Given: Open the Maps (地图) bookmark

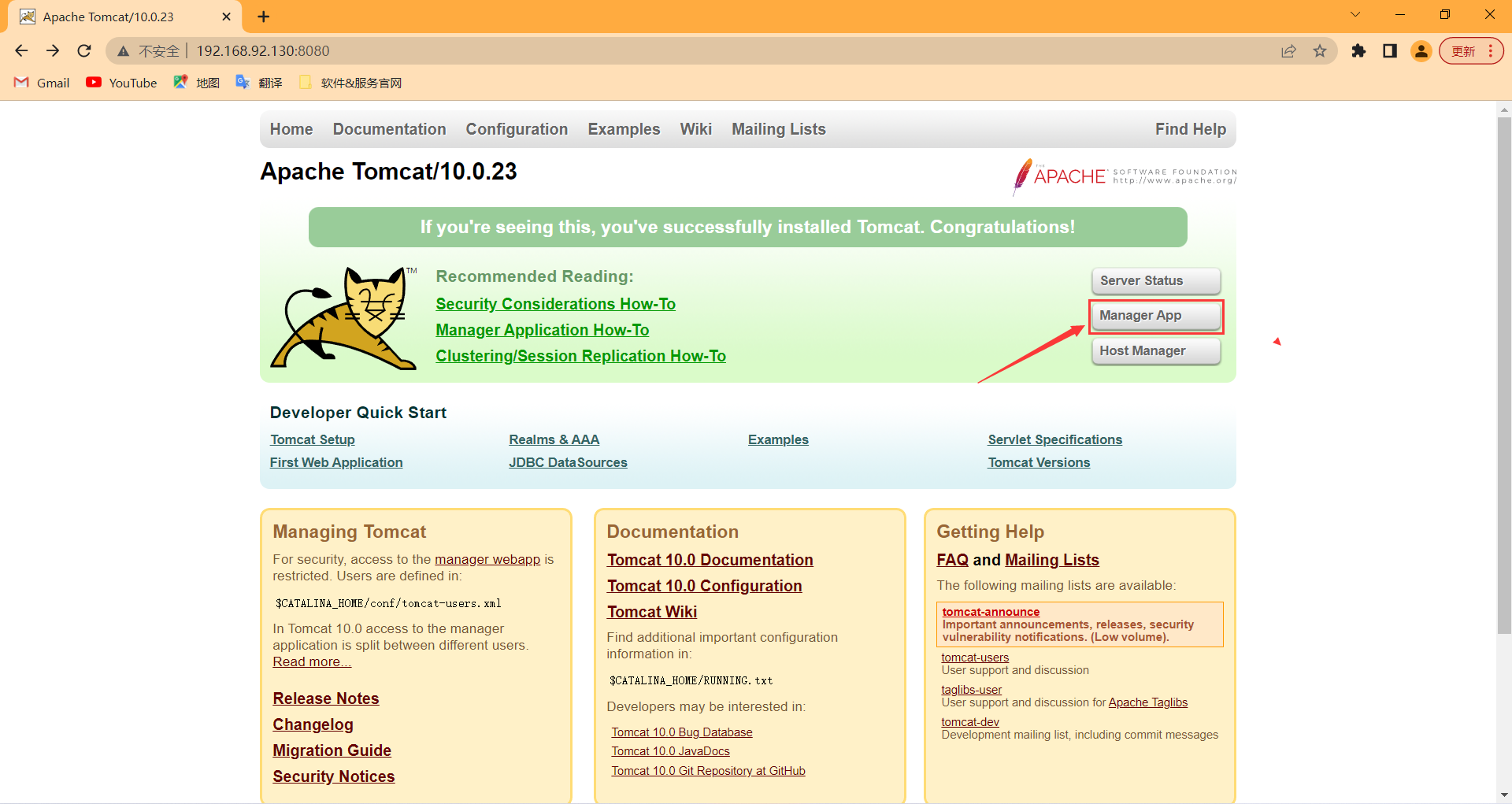Looking at the screenshot, I should 197,83.
